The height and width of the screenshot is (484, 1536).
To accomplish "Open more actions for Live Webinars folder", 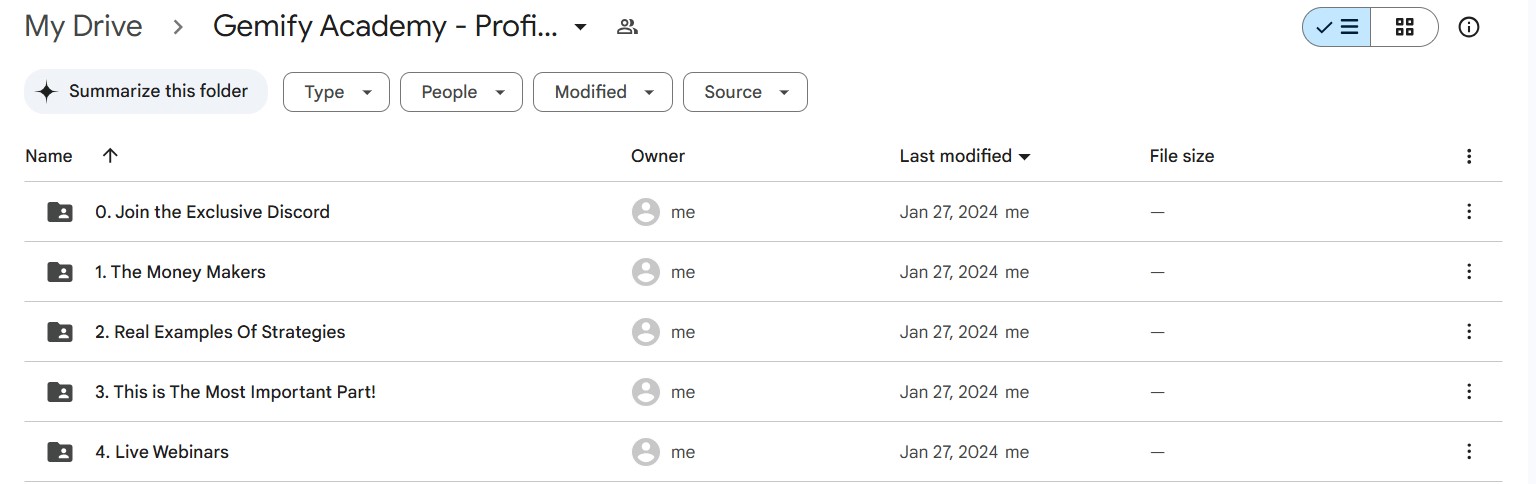I will 1469,452.
